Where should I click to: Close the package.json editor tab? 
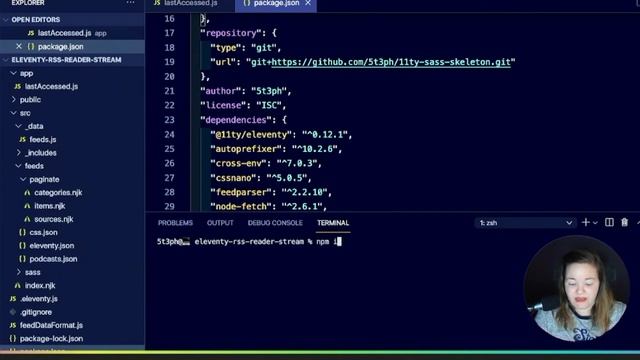click(308, 3)
